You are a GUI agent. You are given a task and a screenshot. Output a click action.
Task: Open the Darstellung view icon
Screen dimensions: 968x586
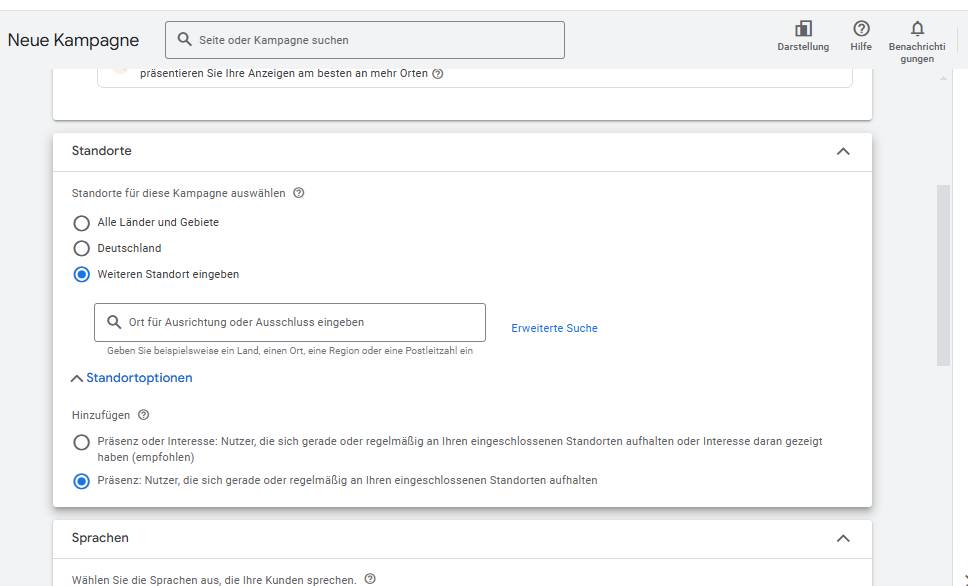click(803, 29)
